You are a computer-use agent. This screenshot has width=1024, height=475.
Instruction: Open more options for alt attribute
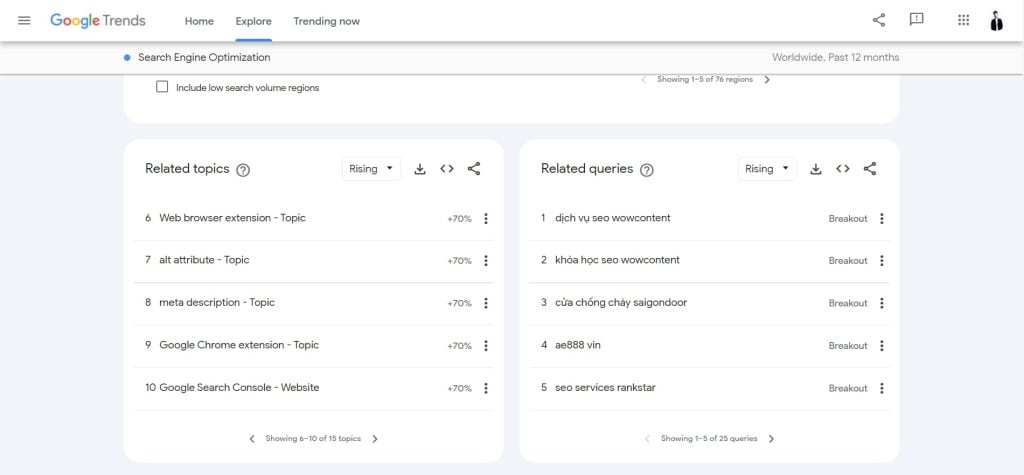(485, 261)
